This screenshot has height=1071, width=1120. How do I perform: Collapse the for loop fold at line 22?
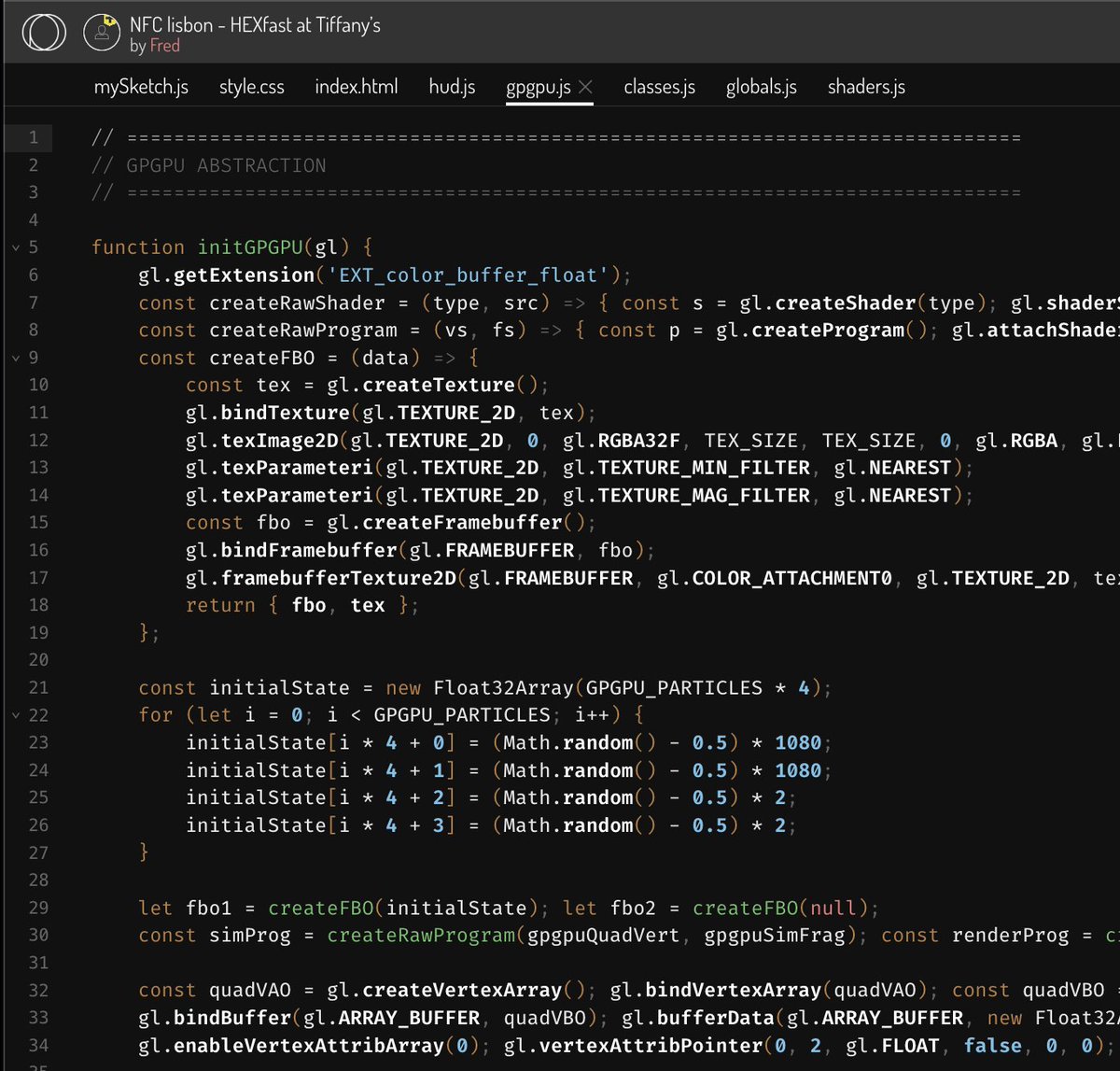click(15, 716)
